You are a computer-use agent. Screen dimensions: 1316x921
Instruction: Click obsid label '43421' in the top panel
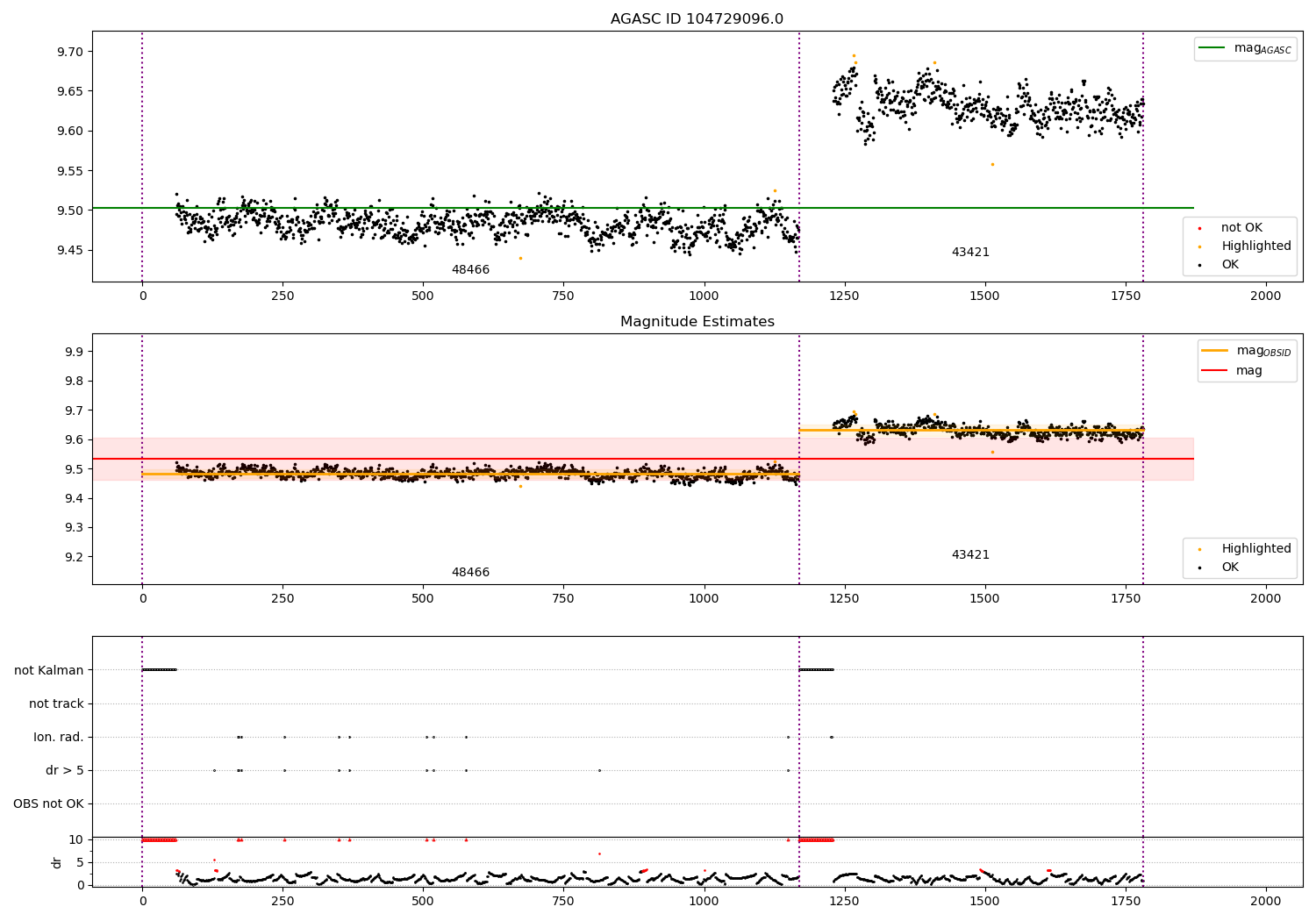pyautogui.click(x=970, y=253)
